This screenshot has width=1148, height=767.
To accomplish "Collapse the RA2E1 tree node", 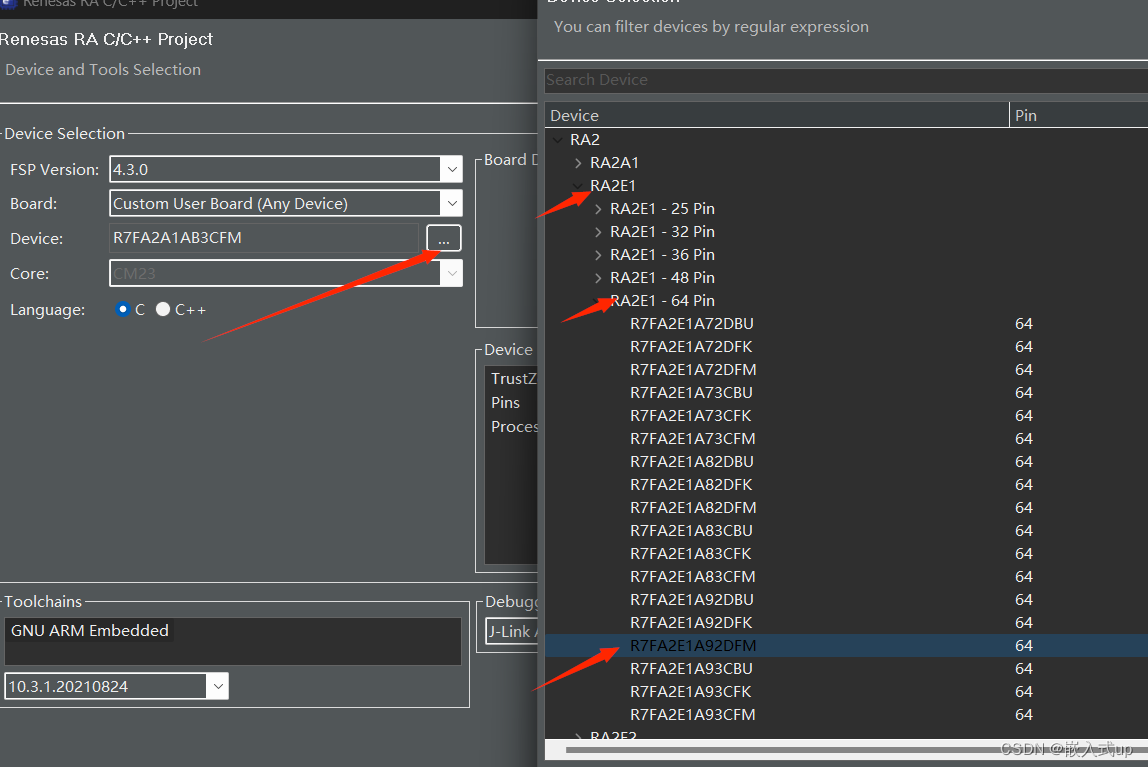I will (578, 185).
